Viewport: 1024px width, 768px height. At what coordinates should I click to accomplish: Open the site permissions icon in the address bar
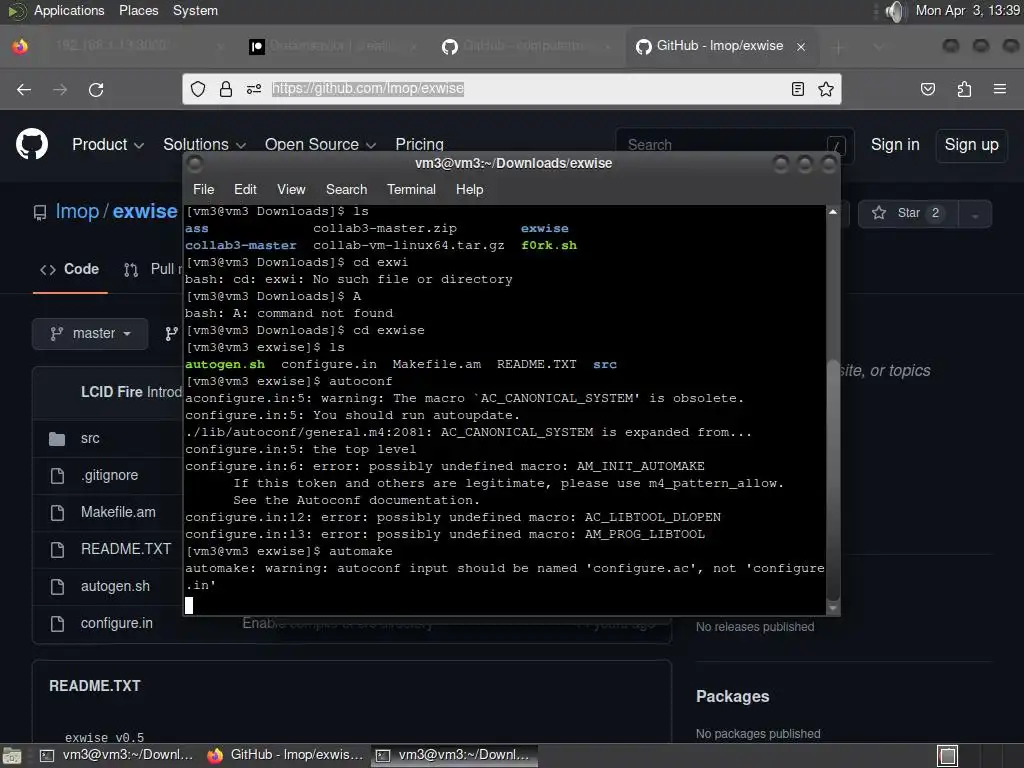click(254, 89)
